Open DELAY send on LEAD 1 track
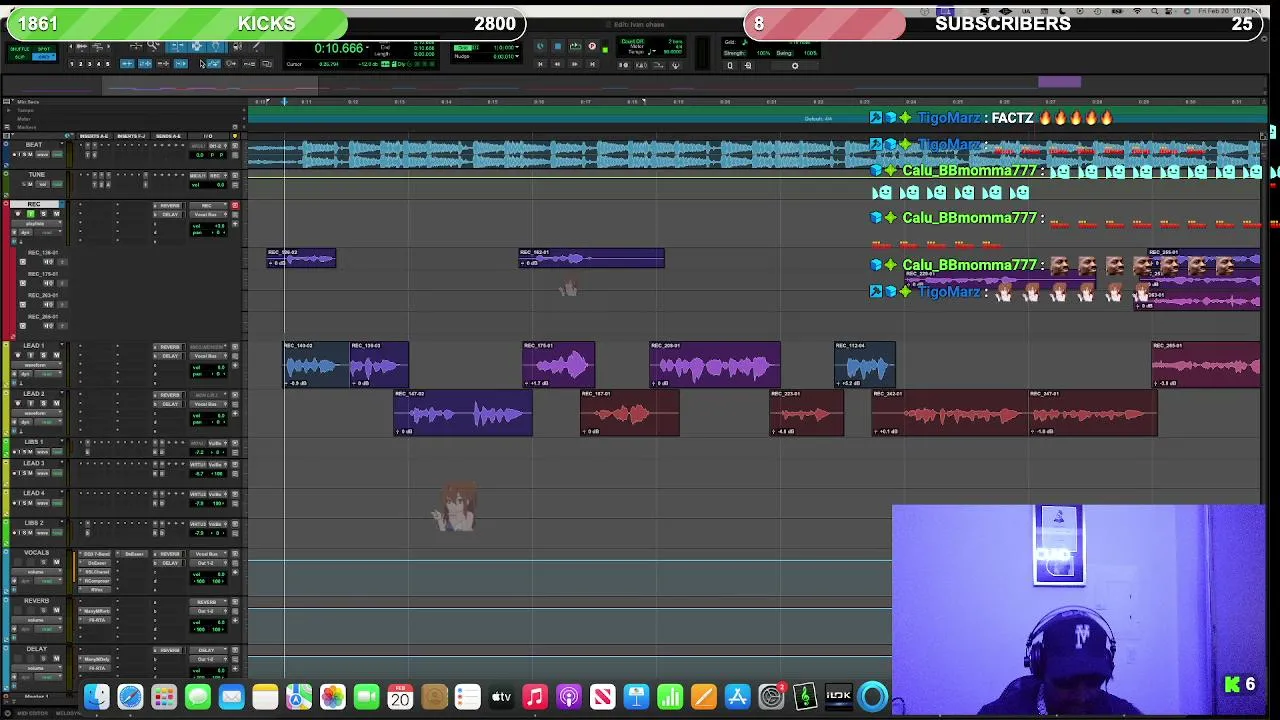Viewport: 1280px width, 720px height. pos(168,356)
